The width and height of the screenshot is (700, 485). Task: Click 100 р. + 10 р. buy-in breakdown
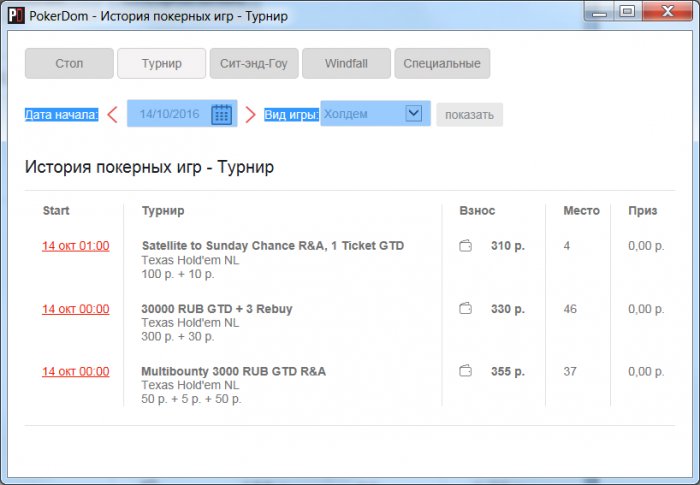coord(178,274)
